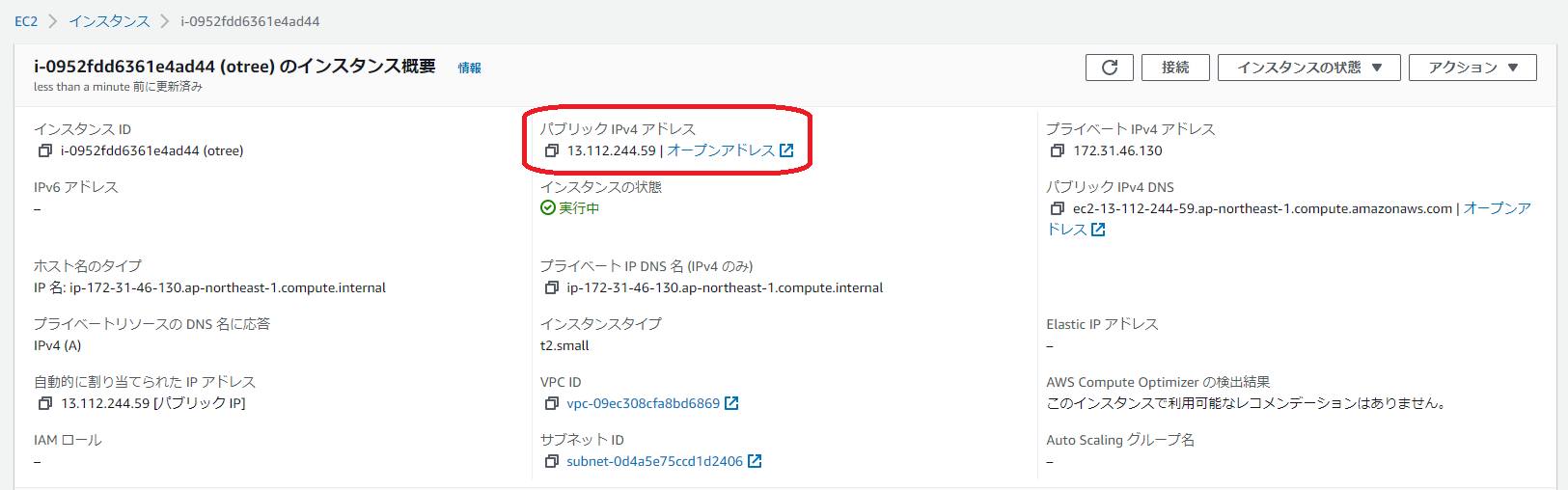Screen dimensions: 1568x490
Task: Click the ec2-13-112-244-59 public DNS name text
Action: [x=1262, y=208]
